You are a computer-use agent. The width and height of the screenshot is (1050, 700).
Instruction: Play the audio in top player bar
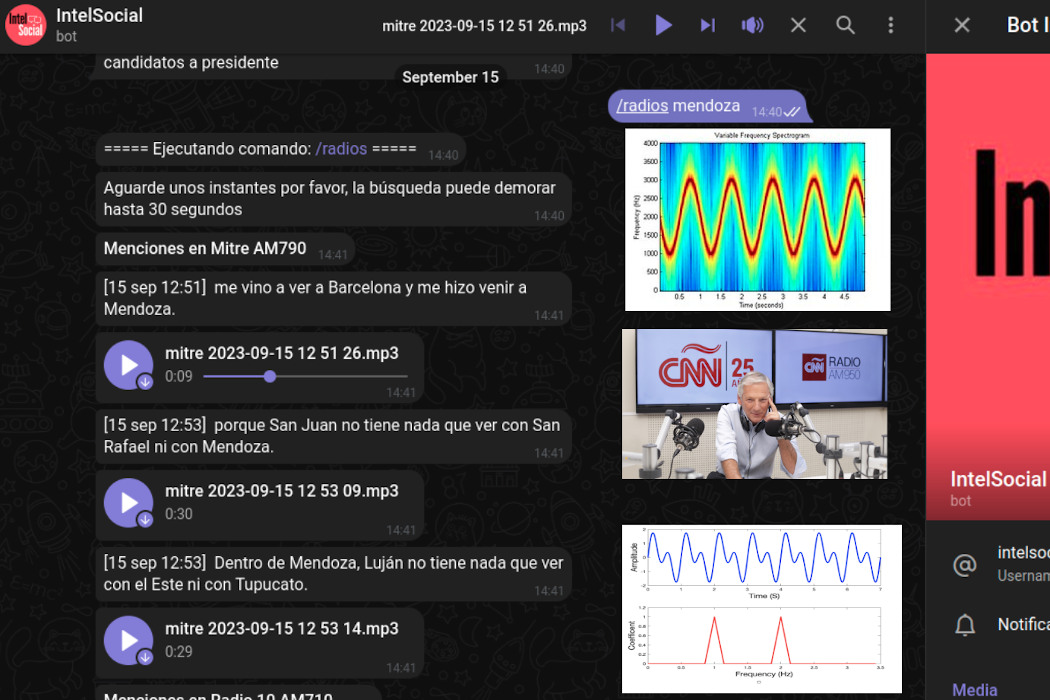click(663, 25)
